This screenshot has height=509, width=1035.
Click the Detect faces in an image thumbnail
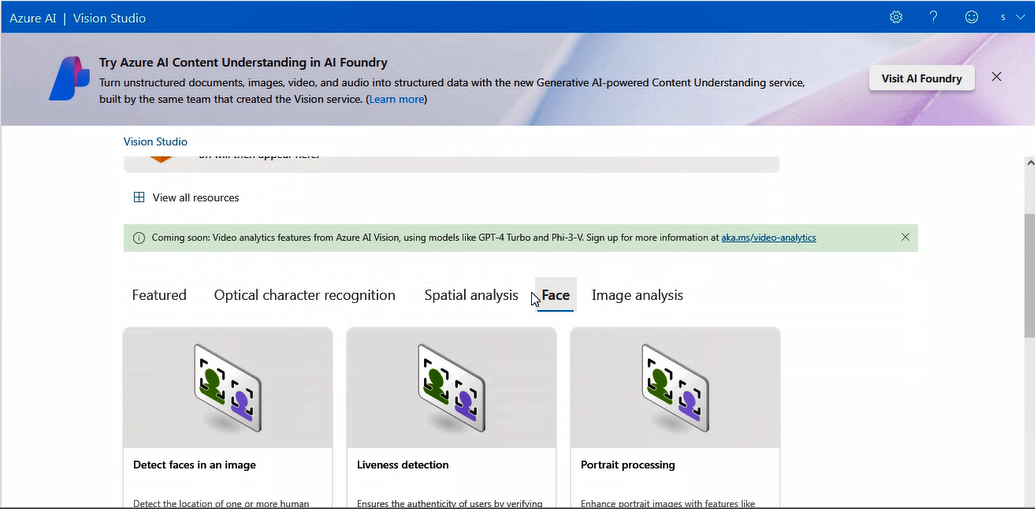click(228, 388)
